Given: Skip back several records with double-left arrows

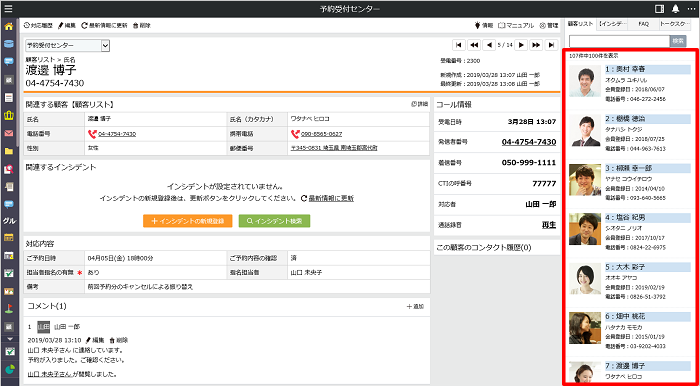Looking at the screenshot, I should [x=474, y=45].
